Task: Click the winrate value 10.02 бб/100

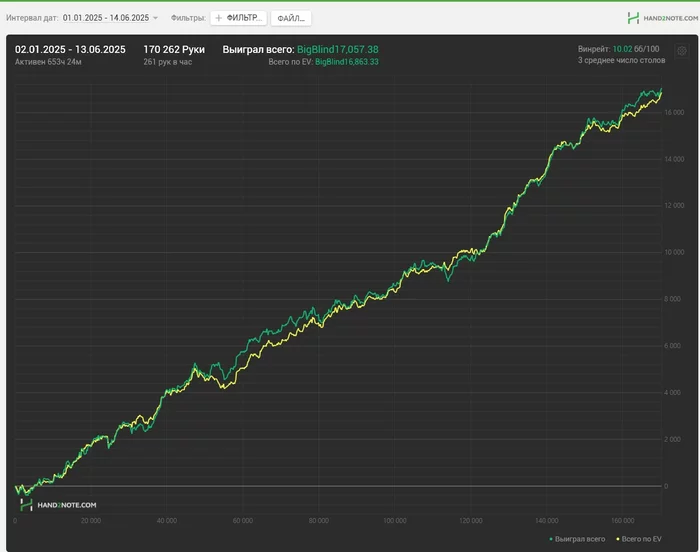Action: pos(636,49)
